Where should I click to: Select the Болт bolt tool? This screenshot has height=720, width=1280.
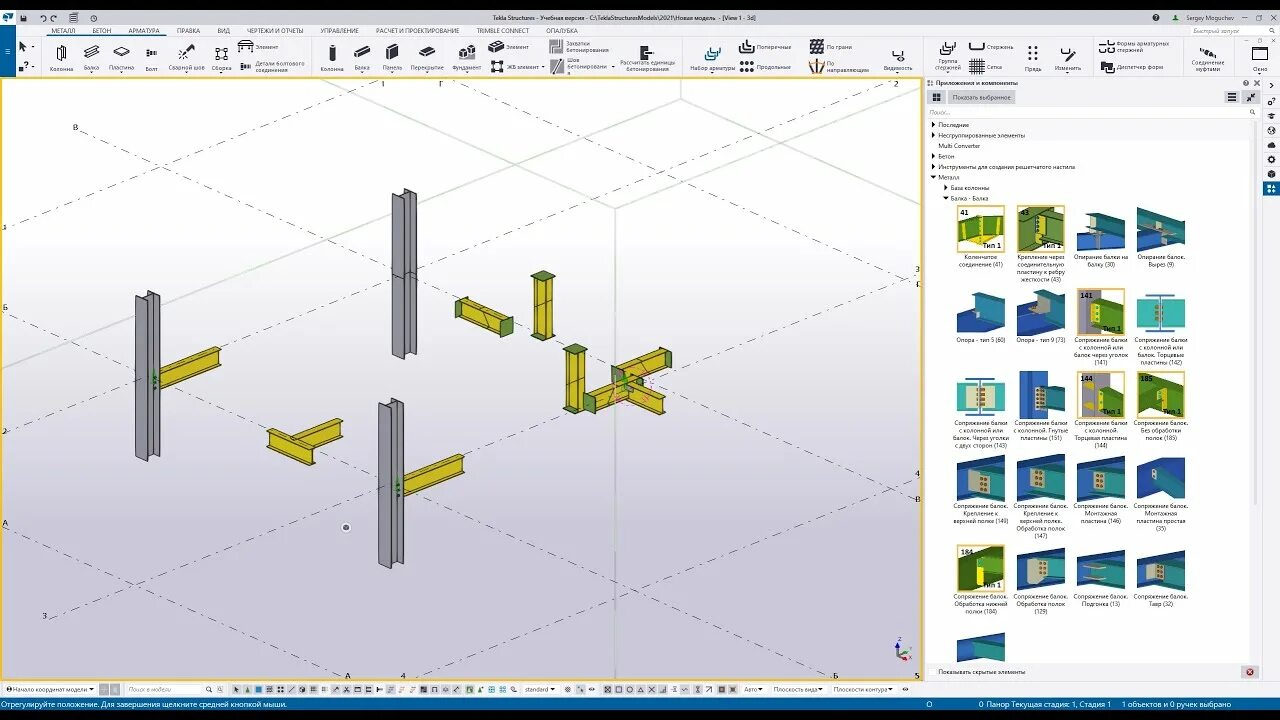151,58
